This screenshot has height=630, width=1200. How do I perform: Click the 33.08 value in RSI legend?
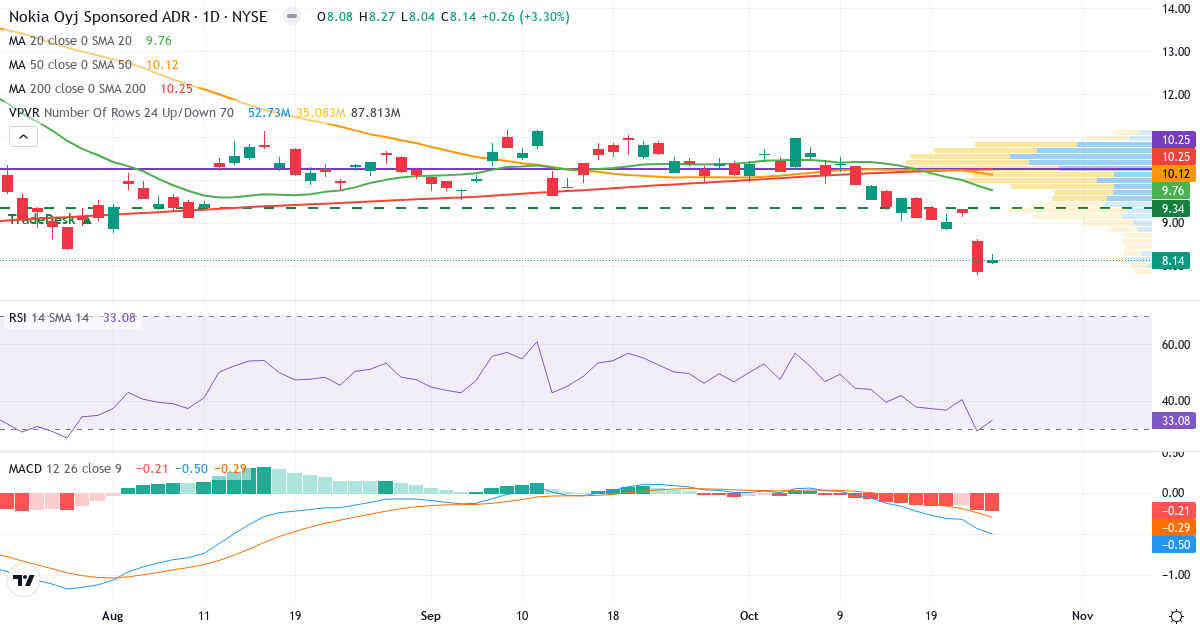[118, 318]
